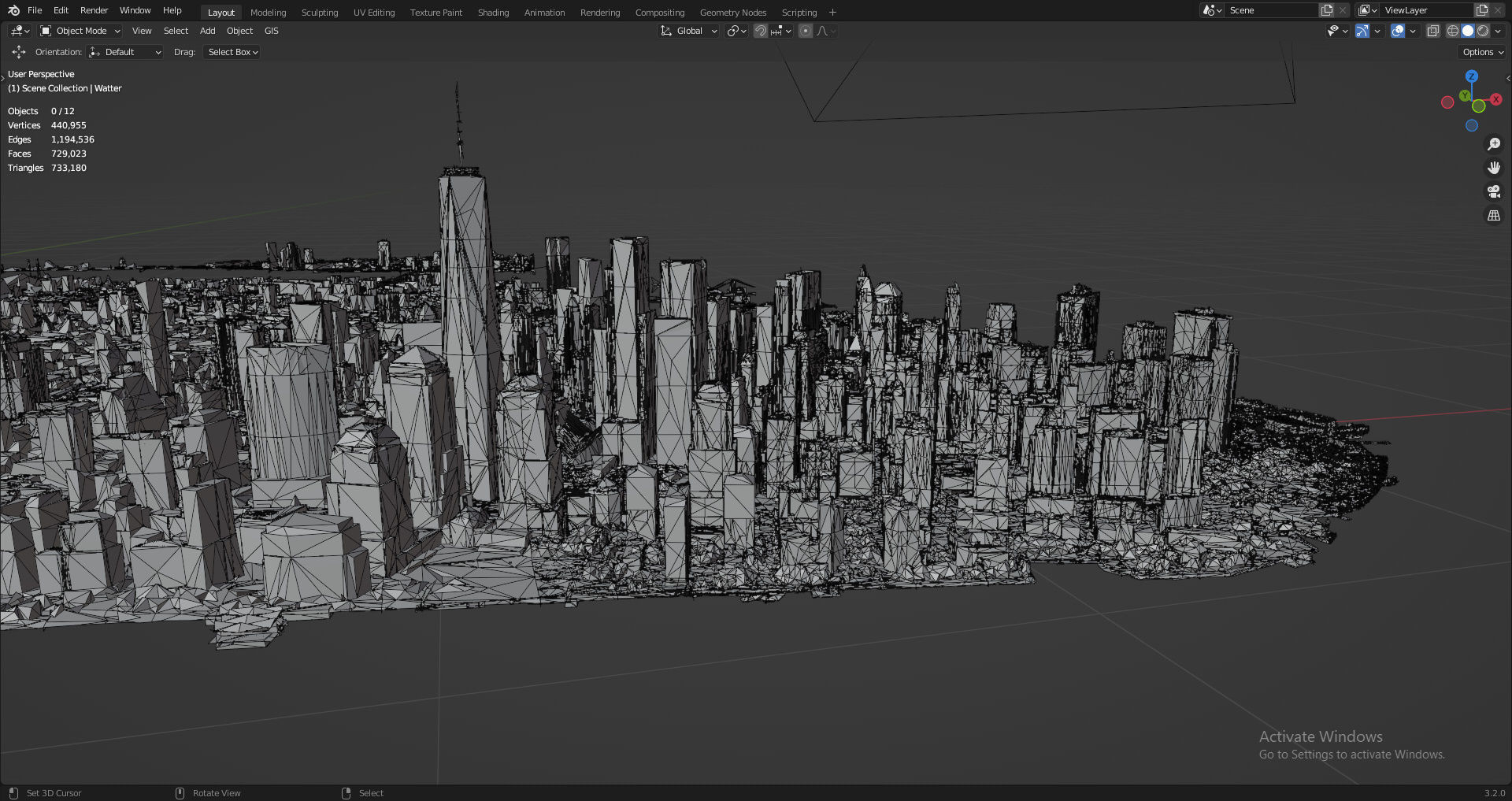1512x801 pixels.
Task: Click the negative X axis gizmo circle
Action: pos(1447,102)
